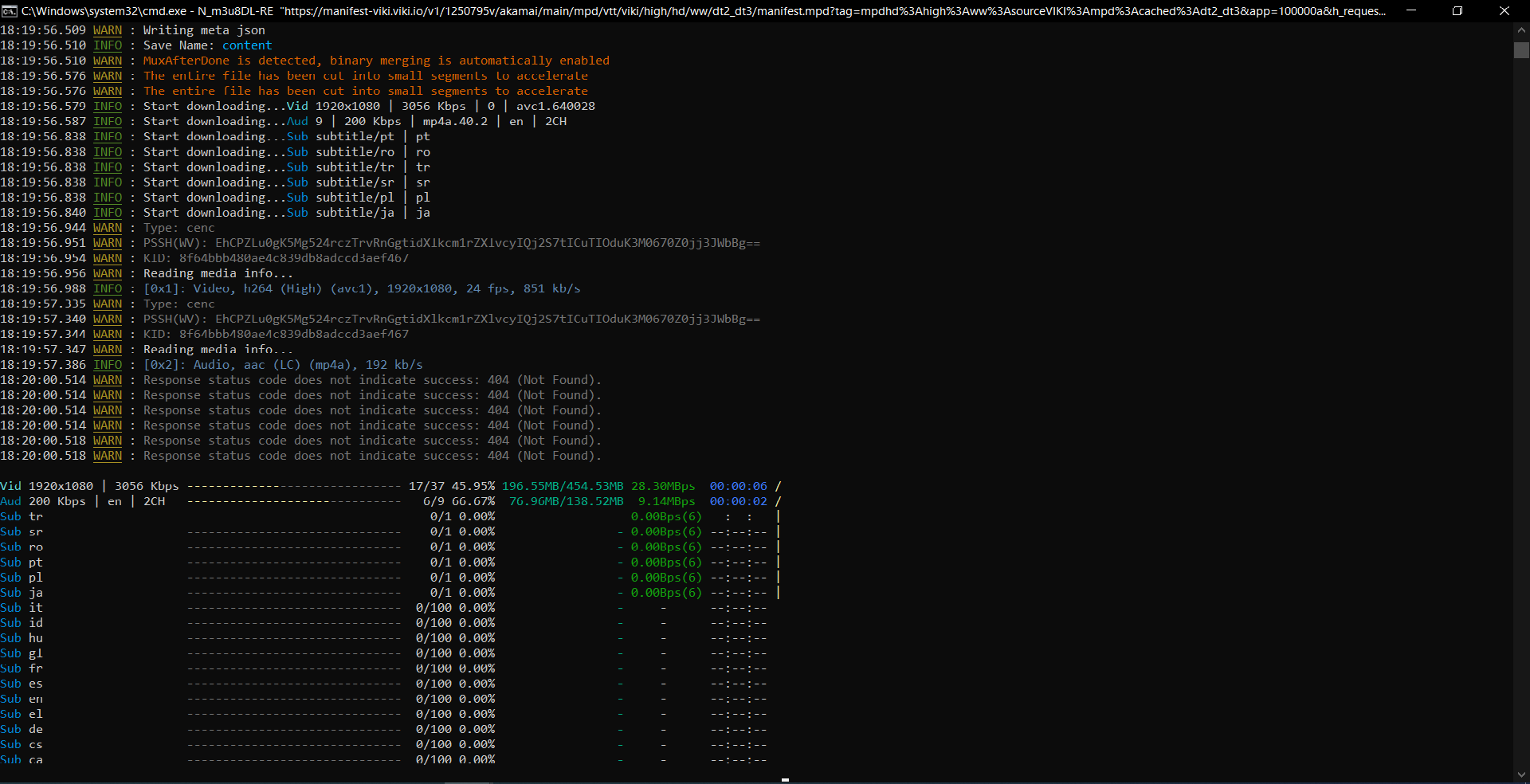1530x784 pixels.
Task: Click the Aud 200 Kbps progress bar
Action: (x=294, y=501)
